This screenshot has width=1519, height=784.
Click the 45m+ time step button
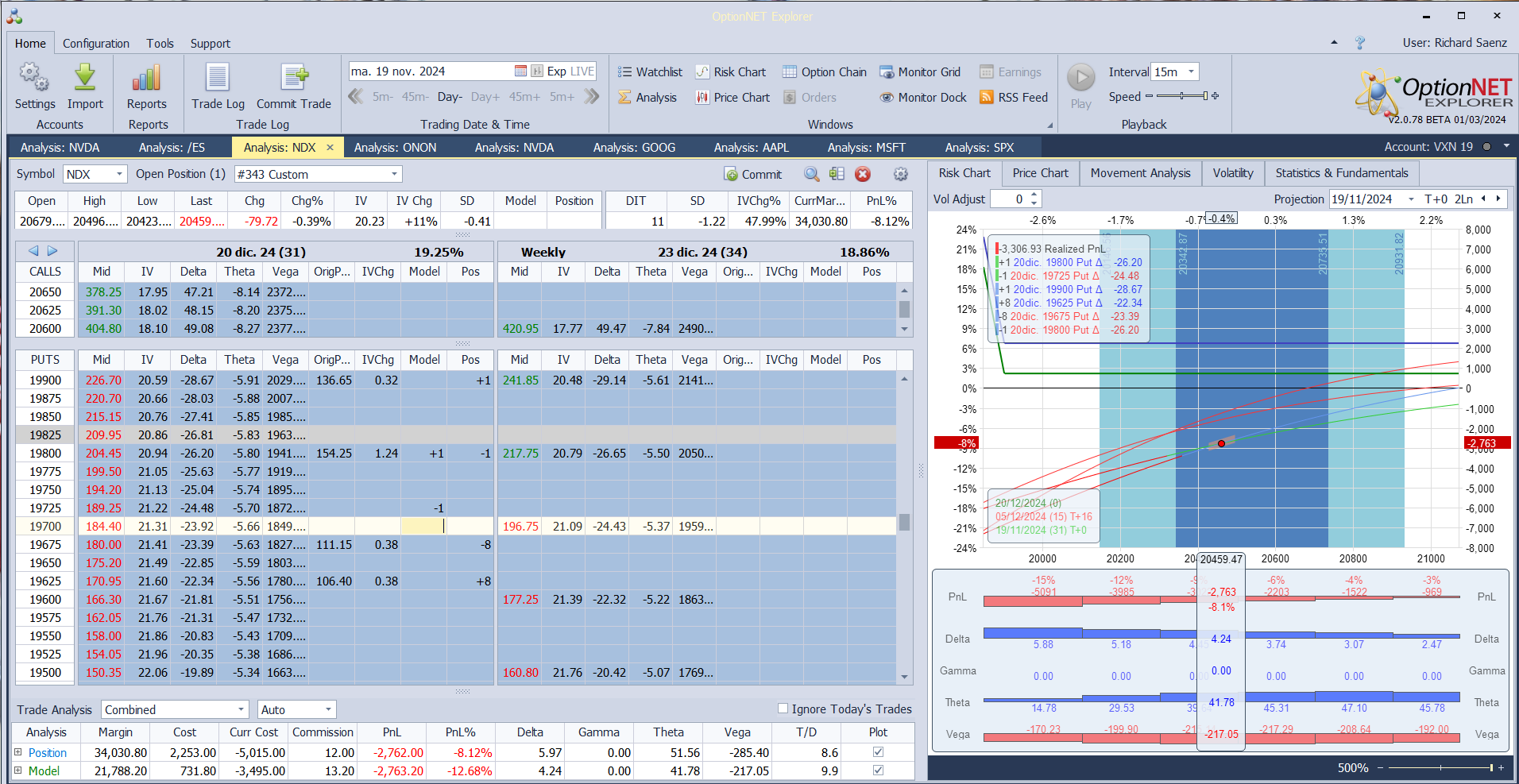pyautogui.click(x=524, y=97)
